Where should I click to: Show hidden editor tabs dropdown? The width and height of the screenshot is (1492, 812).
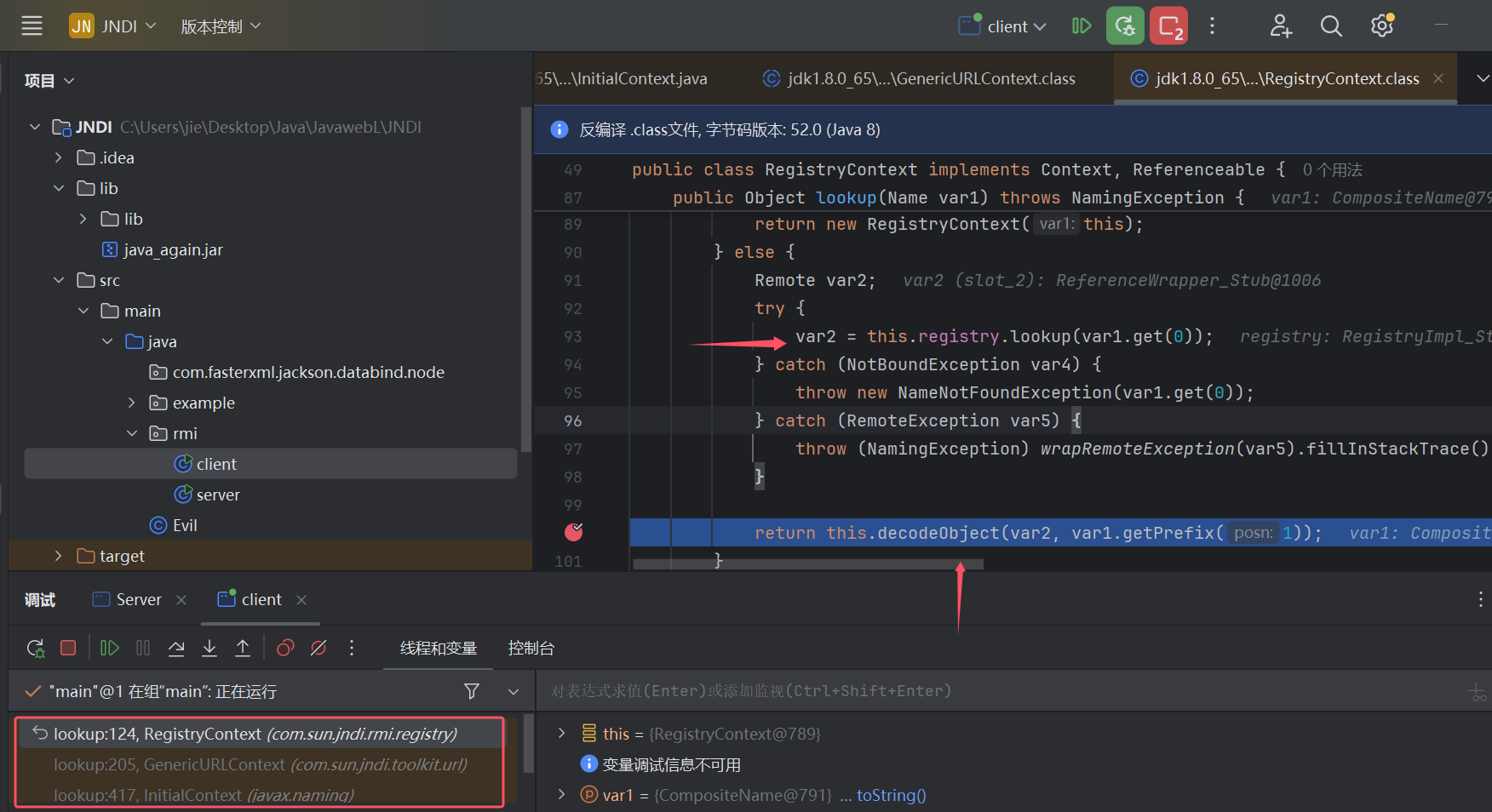(1483, 78)
